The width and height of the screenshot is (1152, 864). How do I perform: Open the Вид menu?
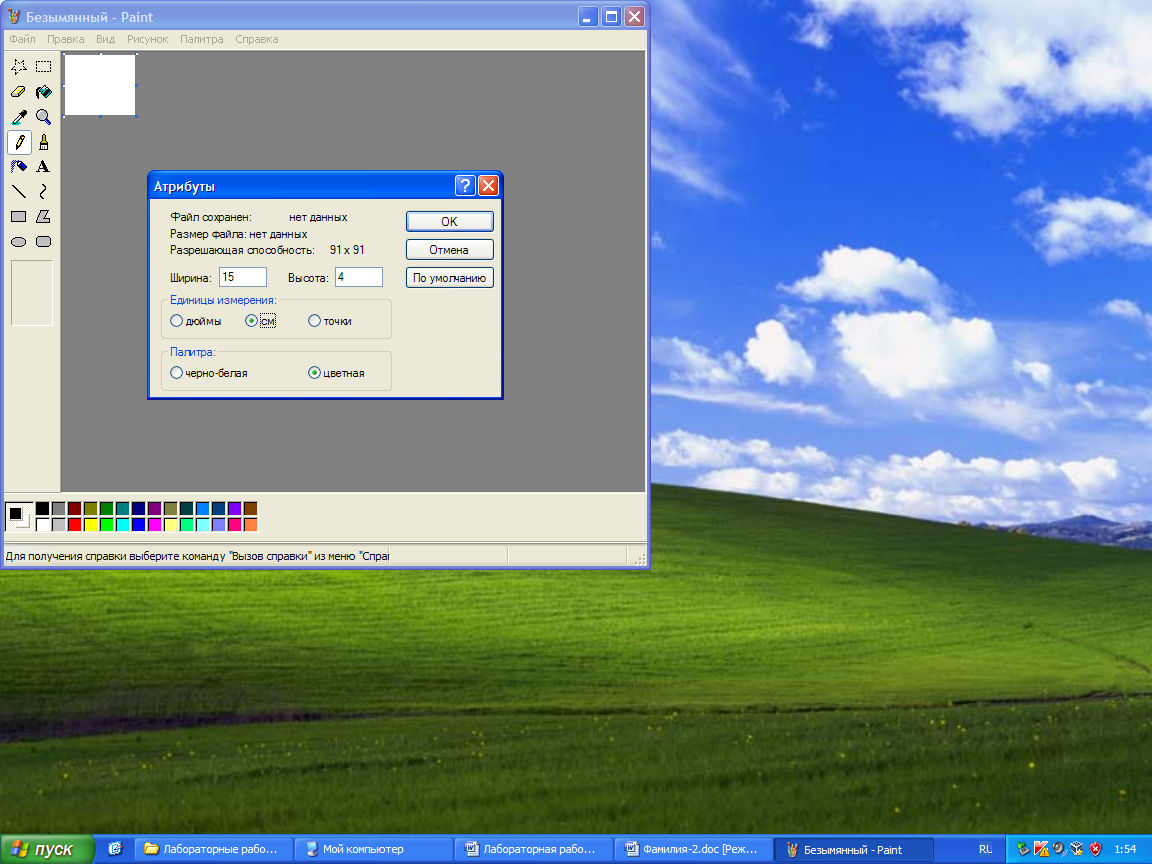pyautogui.click(x=106, y=39)
